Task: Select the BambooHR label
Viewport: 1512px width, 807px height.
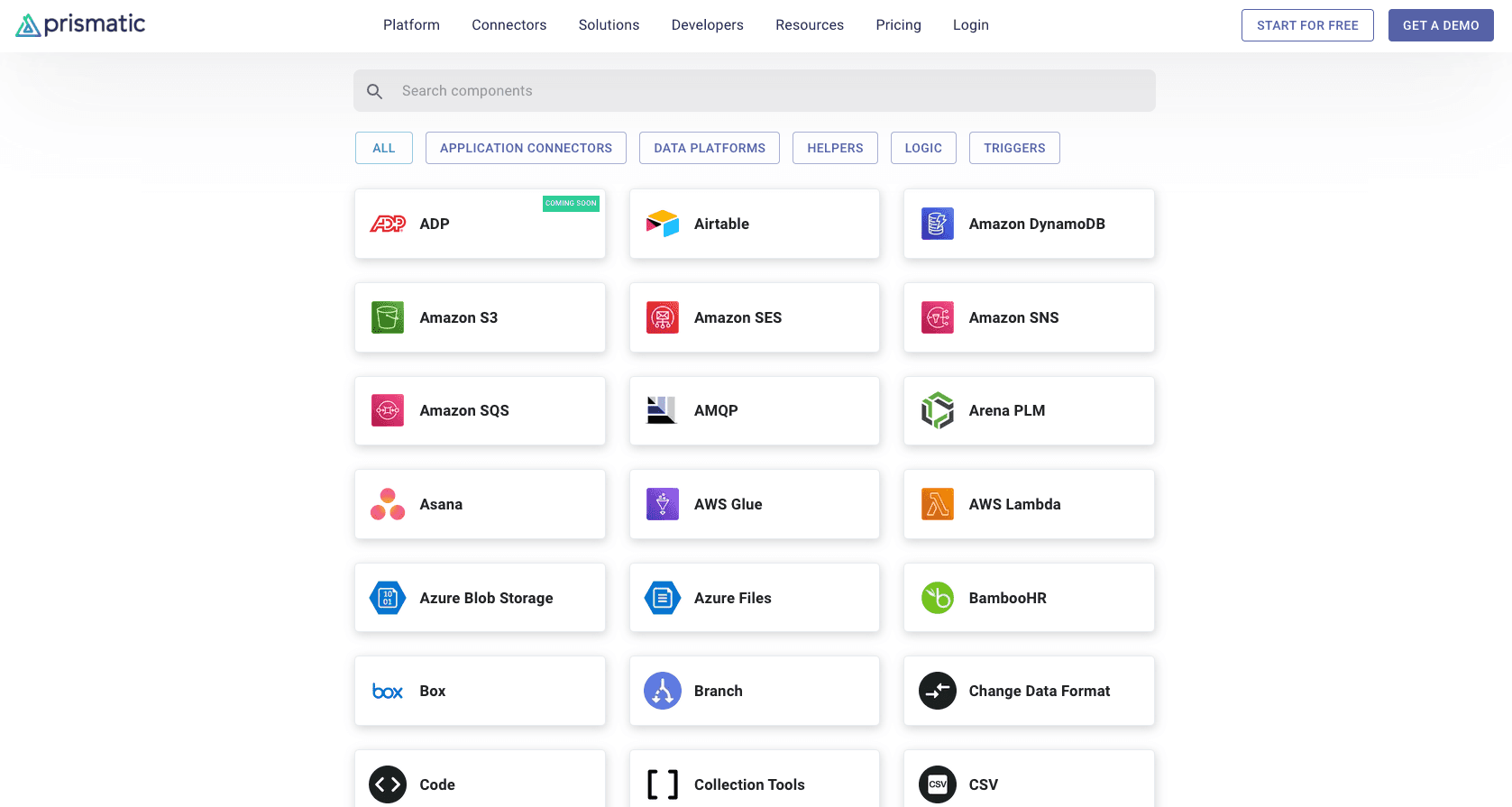Action: click(x=1008, y=598)
